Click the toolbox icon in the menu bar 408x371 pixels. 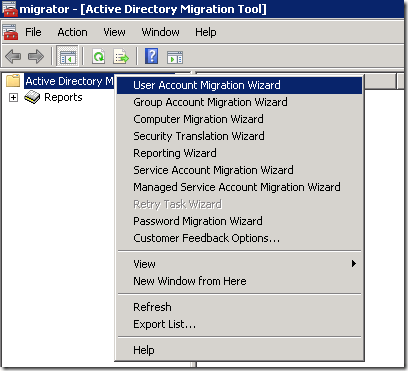coord(10,32)
